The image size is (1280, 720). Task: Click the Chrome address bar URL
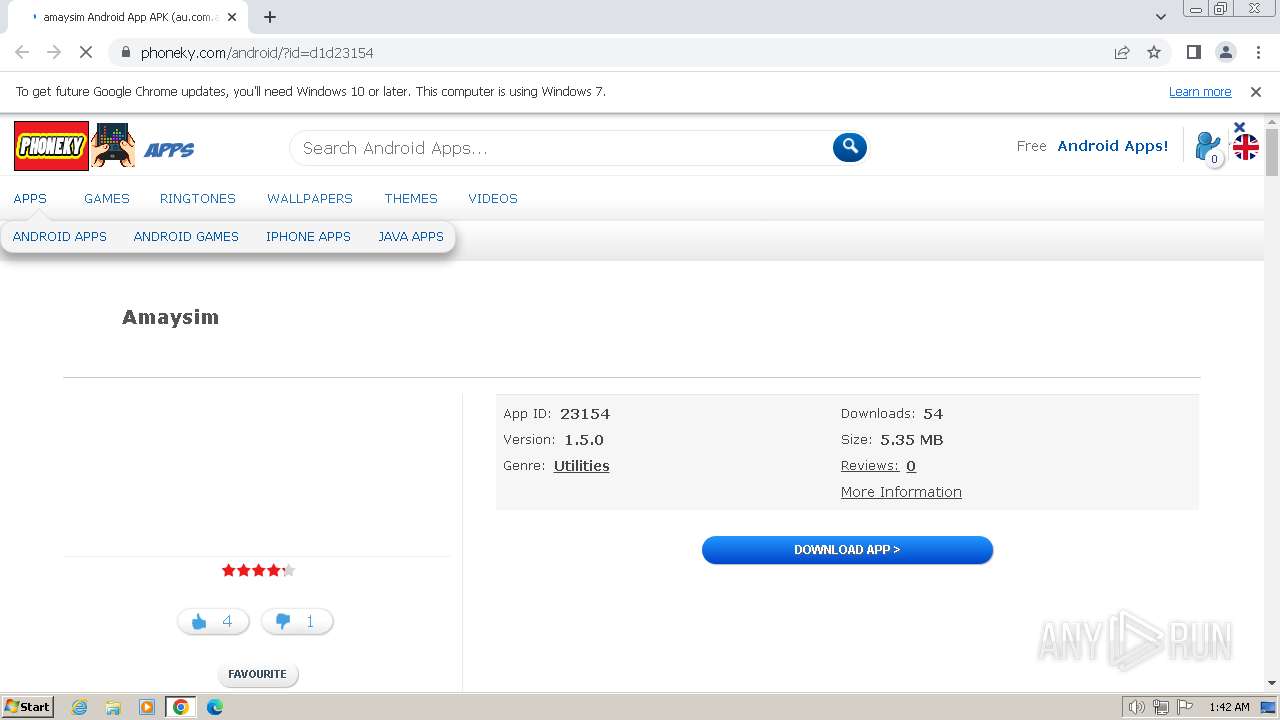click(257, 52)
